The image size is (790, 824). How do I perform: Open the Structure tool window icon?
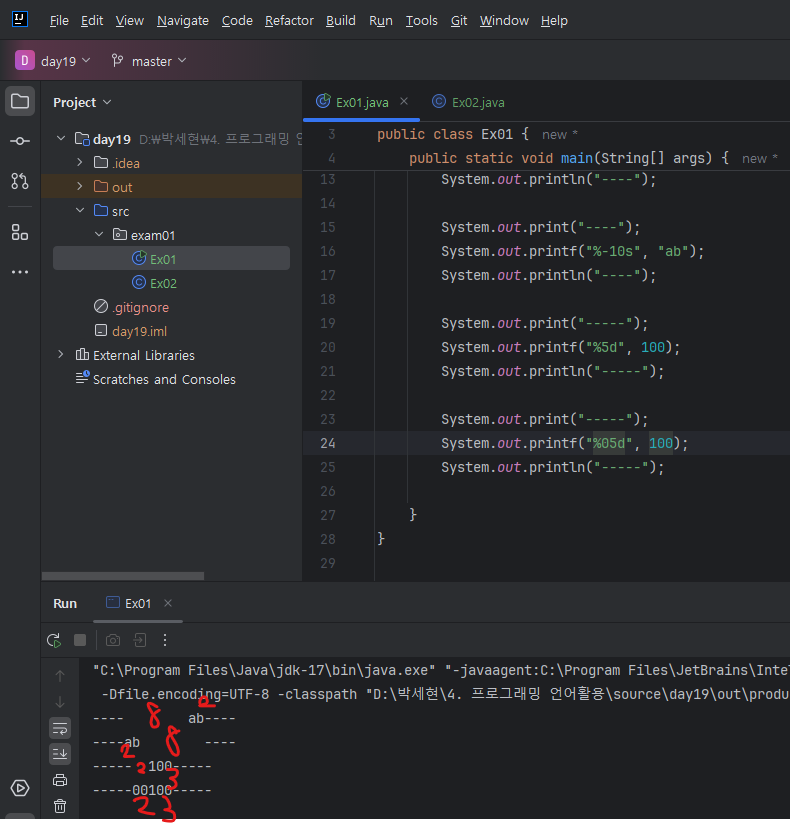20,232
